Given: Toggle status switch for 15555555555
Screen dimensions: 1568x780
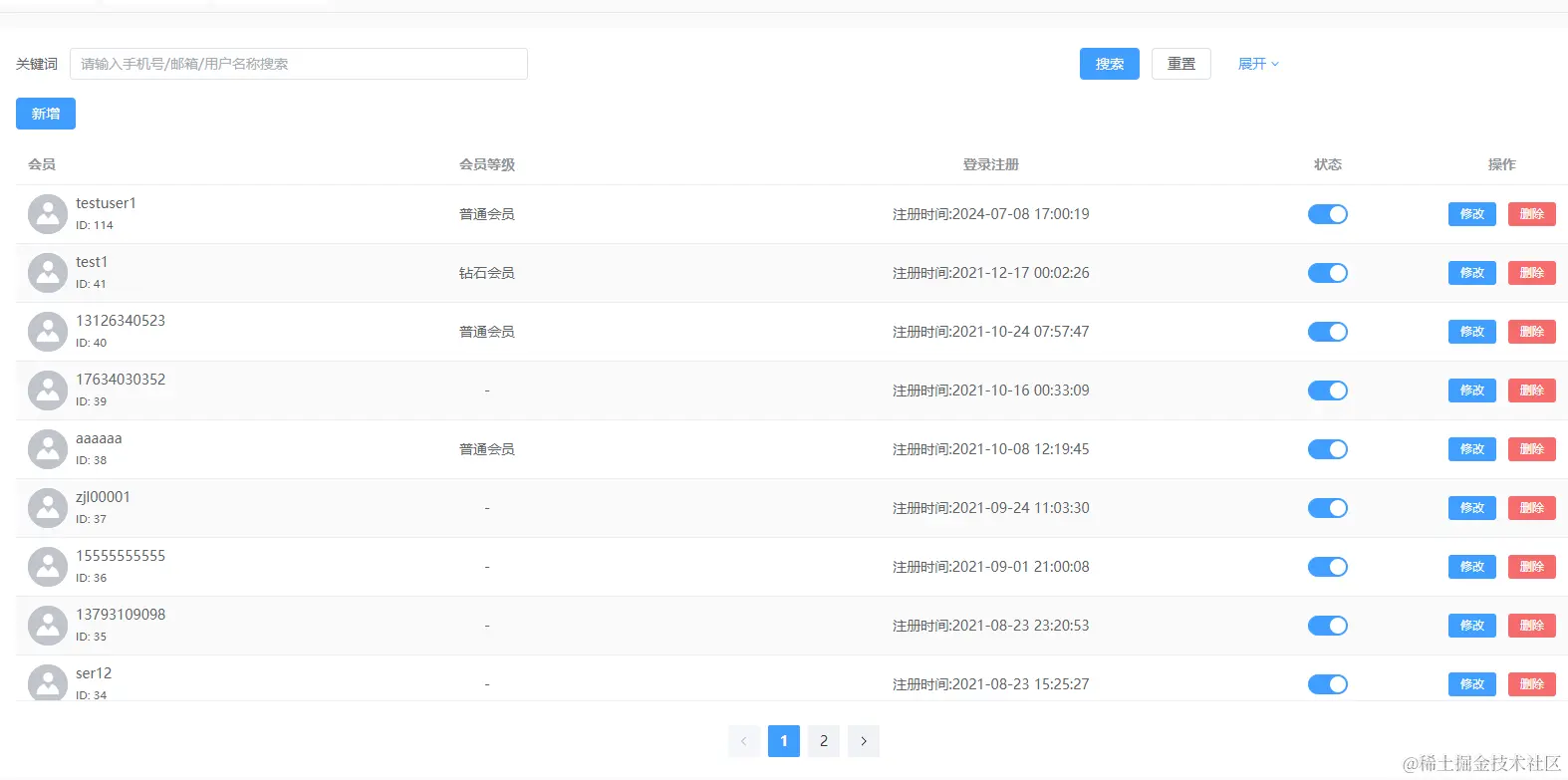Looking at the screenshot, I should (1328, 567).
